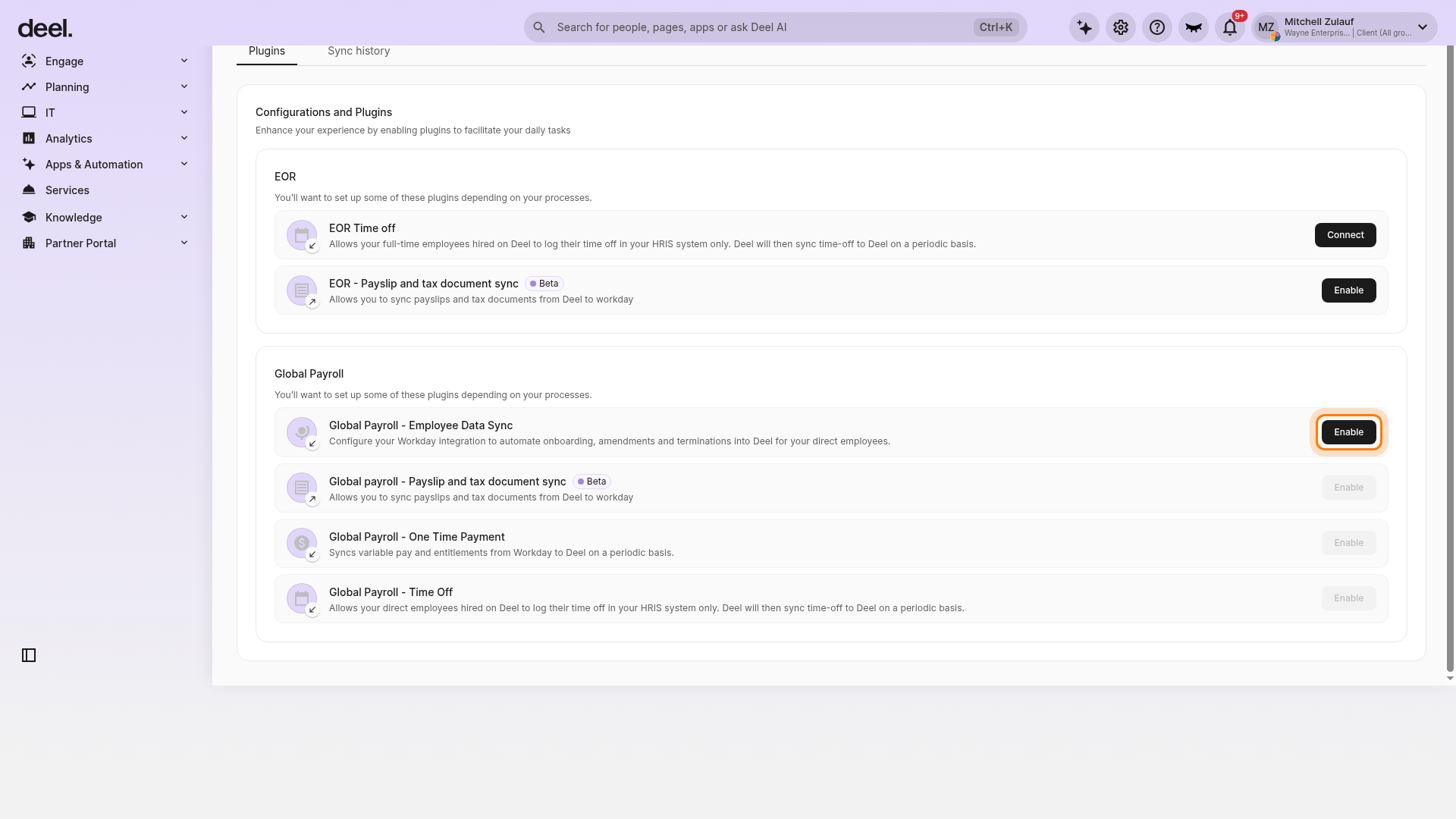This screenshot has height=819, width=1456.
Task: Click the Knowledge graduation cap icon
Action: [x=29, y=217]
